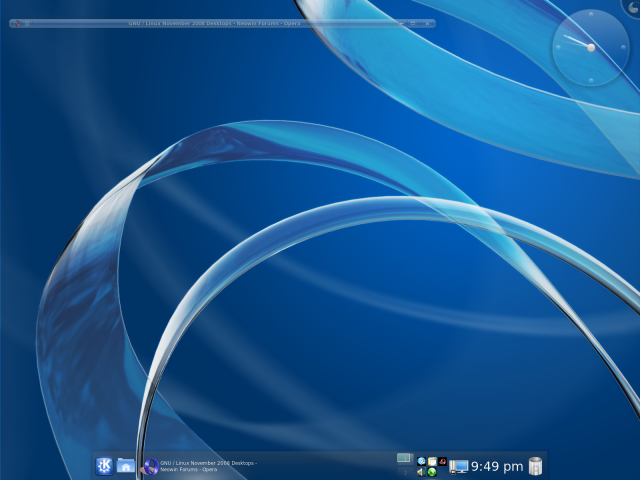This screenshot has height=480, width=640.
Task: Select virtual desktop 1 in the pager
Action: (404, 459)
